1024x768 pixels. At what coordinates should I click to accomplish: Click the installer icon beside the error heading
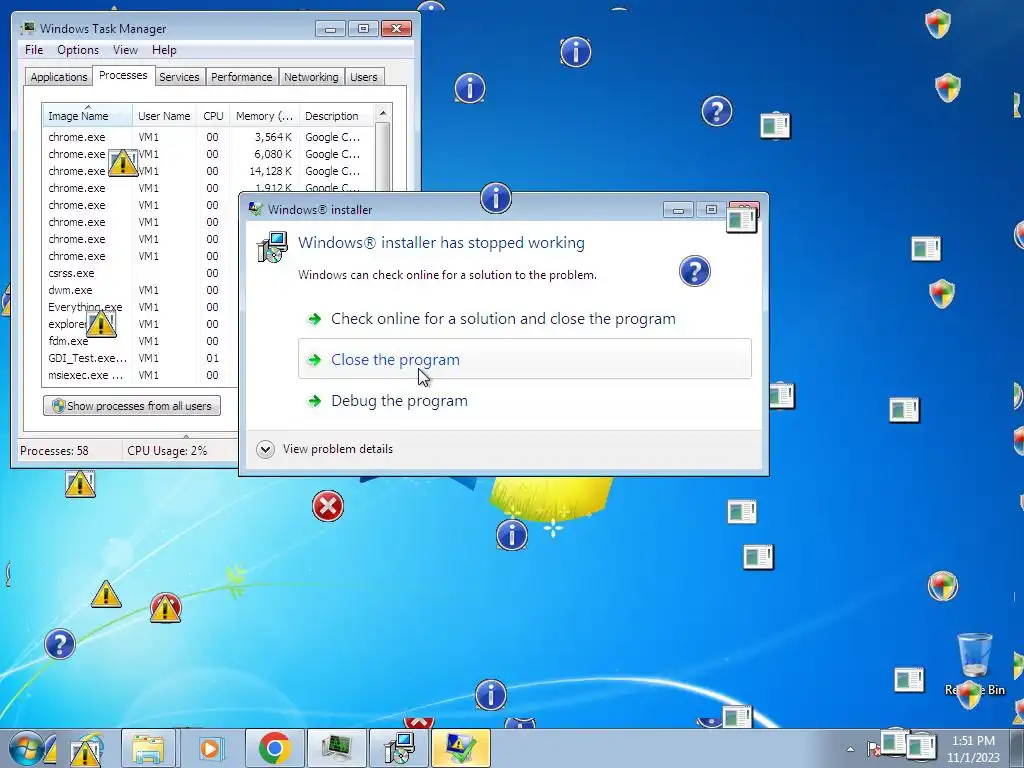pos(272,248)
